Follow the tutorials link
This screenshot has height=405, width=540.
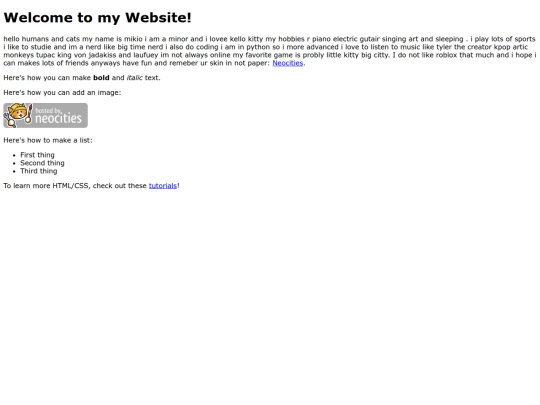pos(163,186)
